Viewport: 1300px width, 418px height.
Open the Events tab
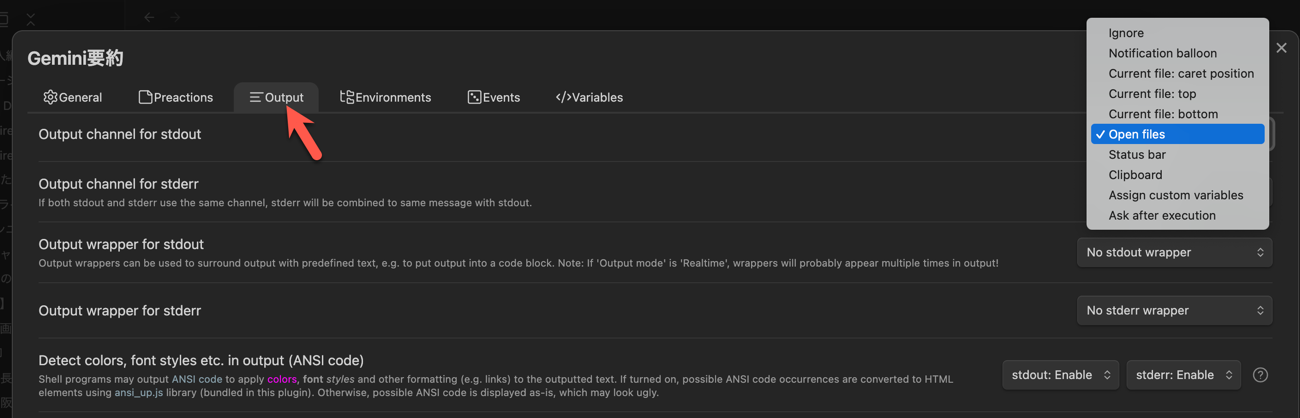493,97
